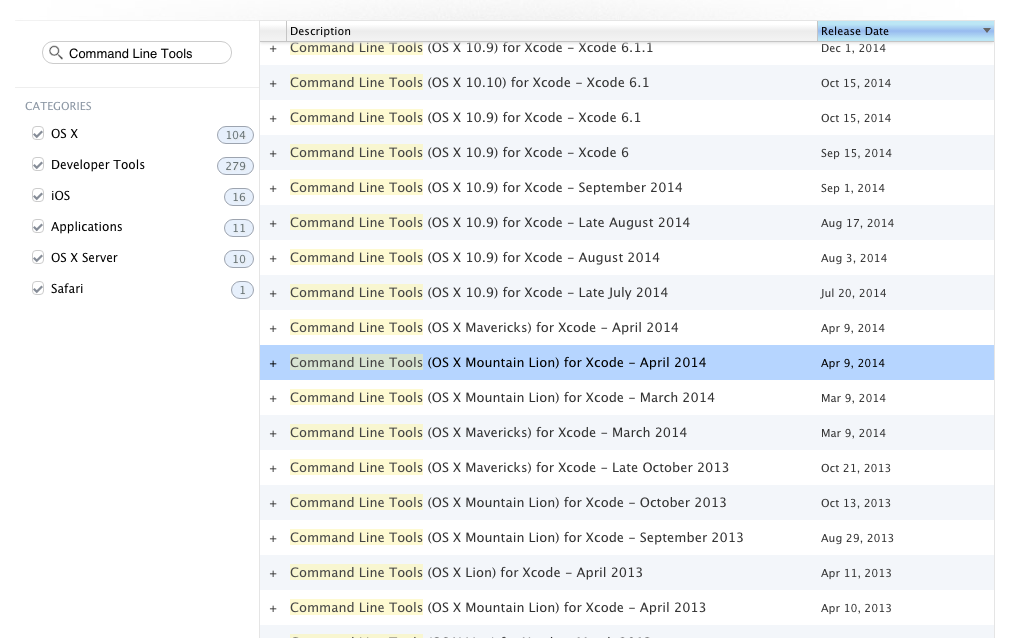
Task: Toggle the iOS category checkbox
Action: point(38,195)
